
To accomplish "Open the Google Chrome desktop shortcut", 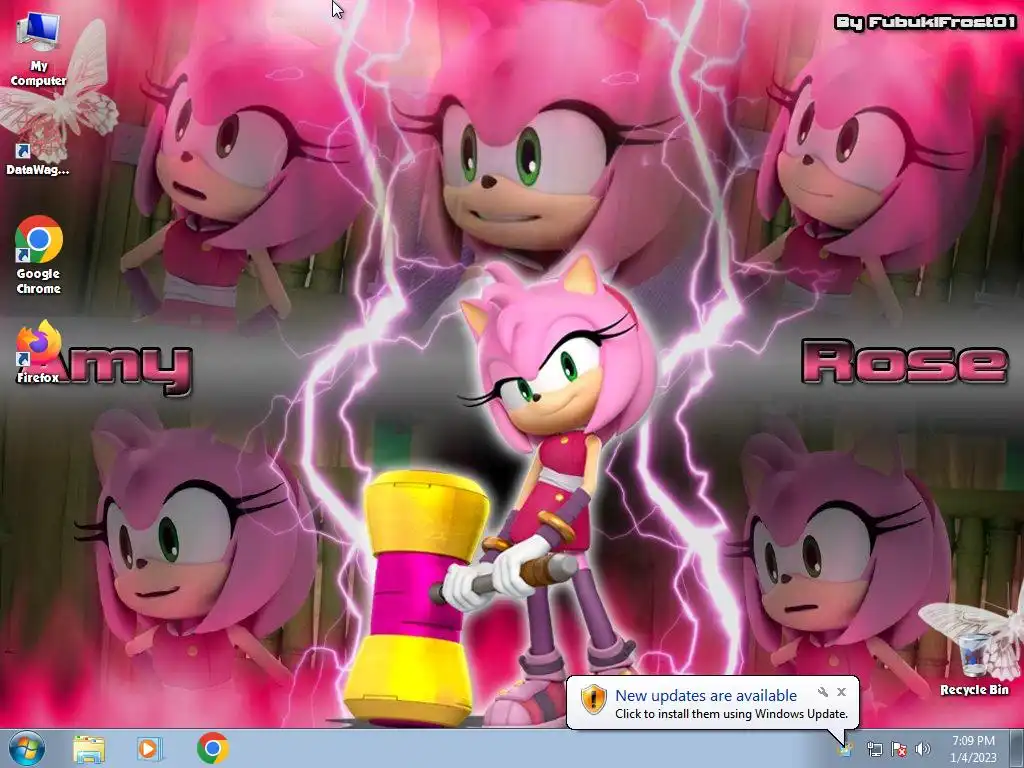I will [x=39, y=255].
